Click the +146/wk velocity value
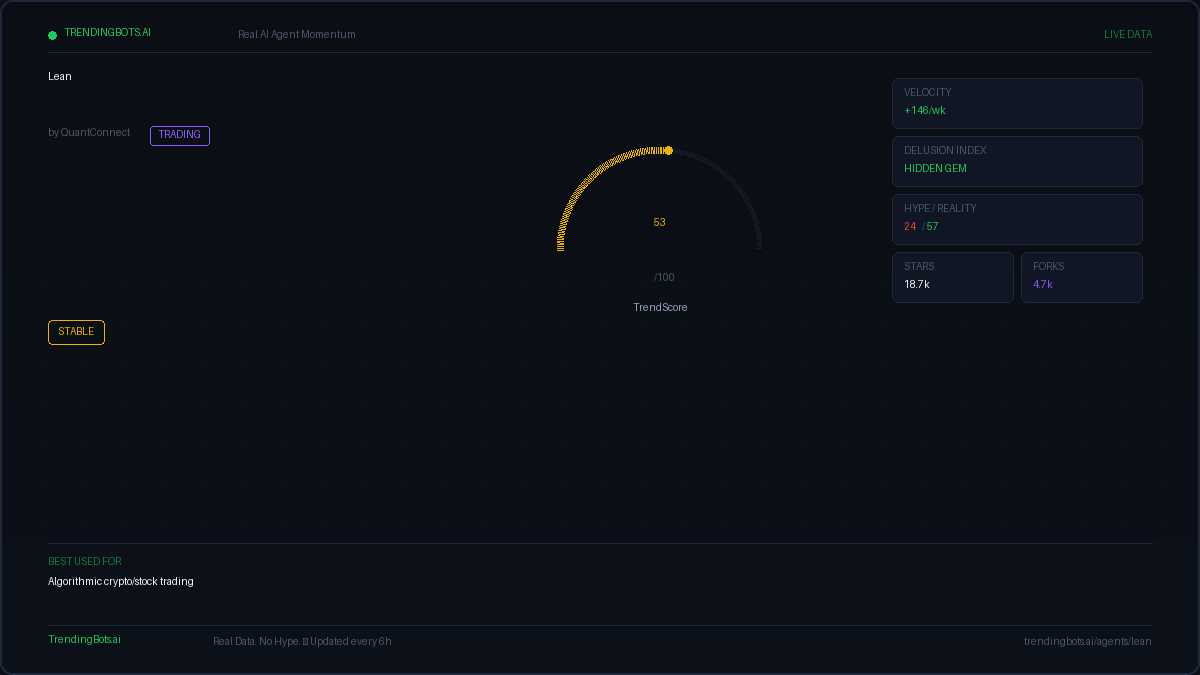 click(925, 111)
